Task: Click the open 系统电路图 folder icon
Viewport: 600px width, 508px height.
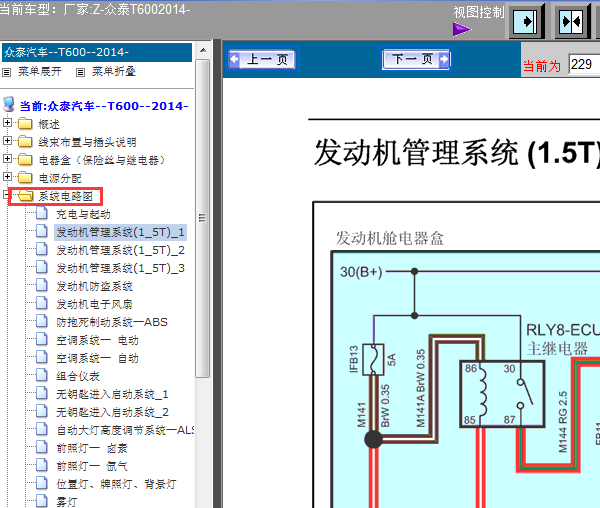Action: (26, 196)
